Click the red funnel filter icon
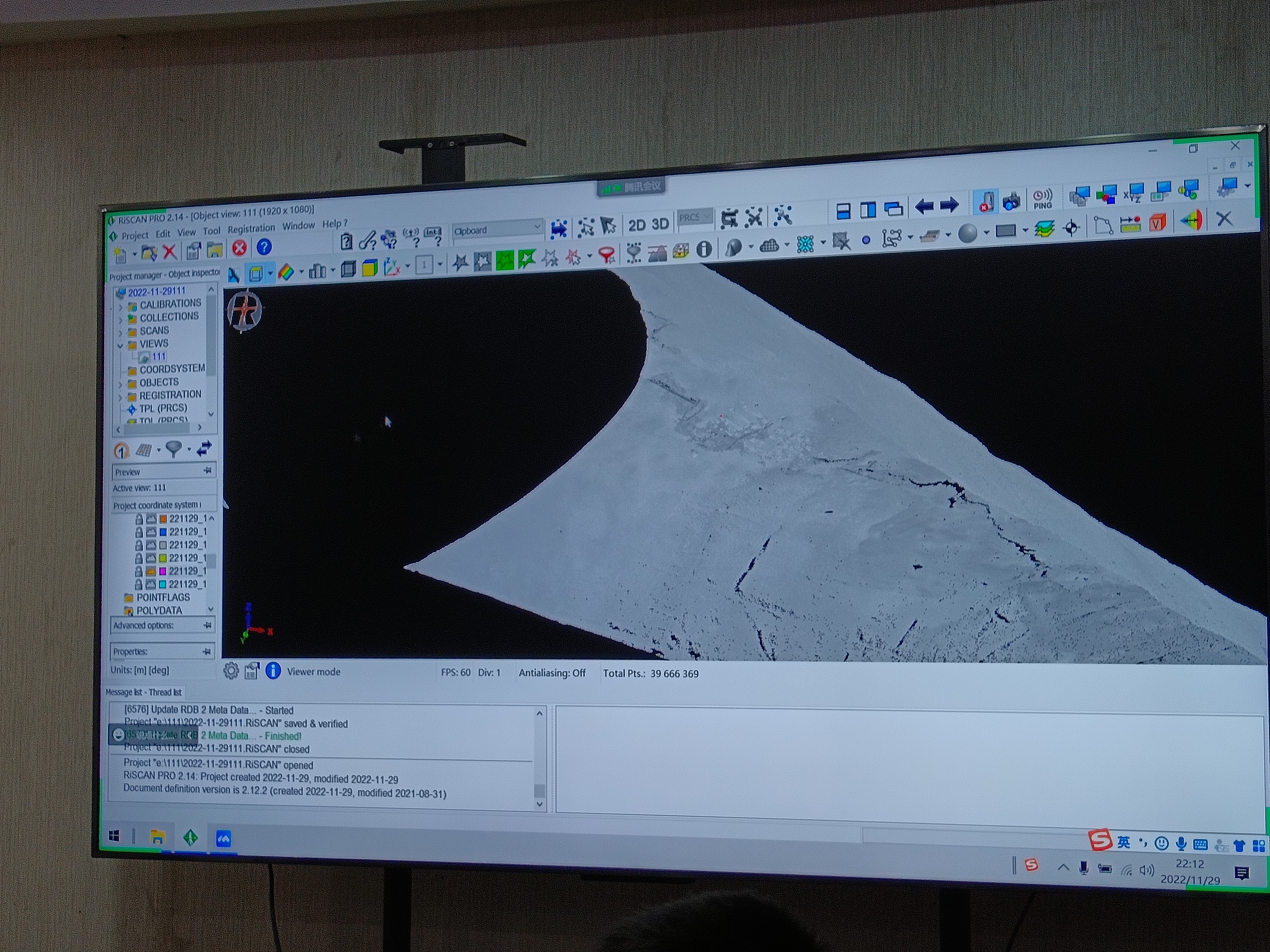This screenshot has height=952, width=1270. [x=606, y=254]
